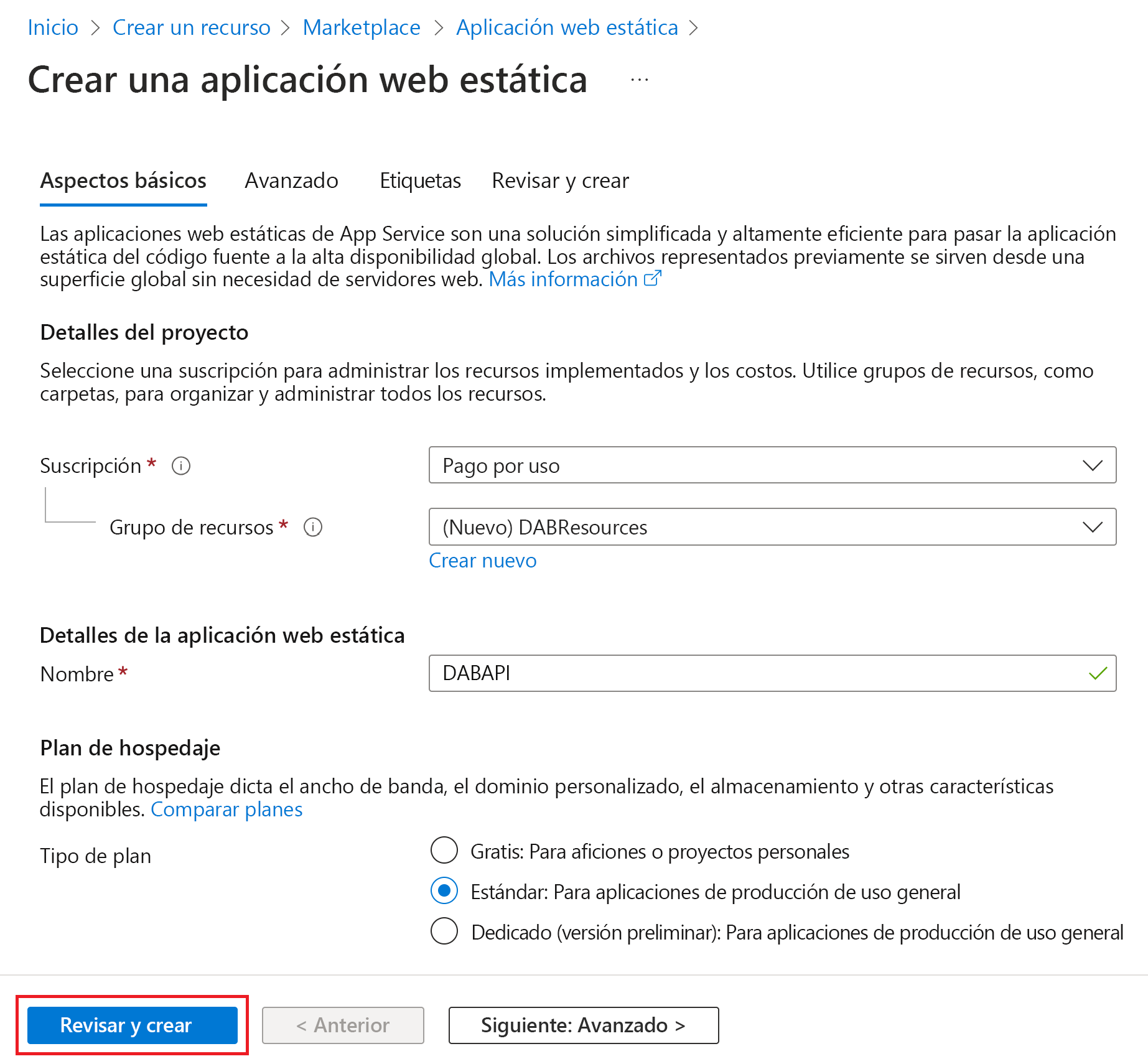Click the external link icon after Más información

click(653, 278)
